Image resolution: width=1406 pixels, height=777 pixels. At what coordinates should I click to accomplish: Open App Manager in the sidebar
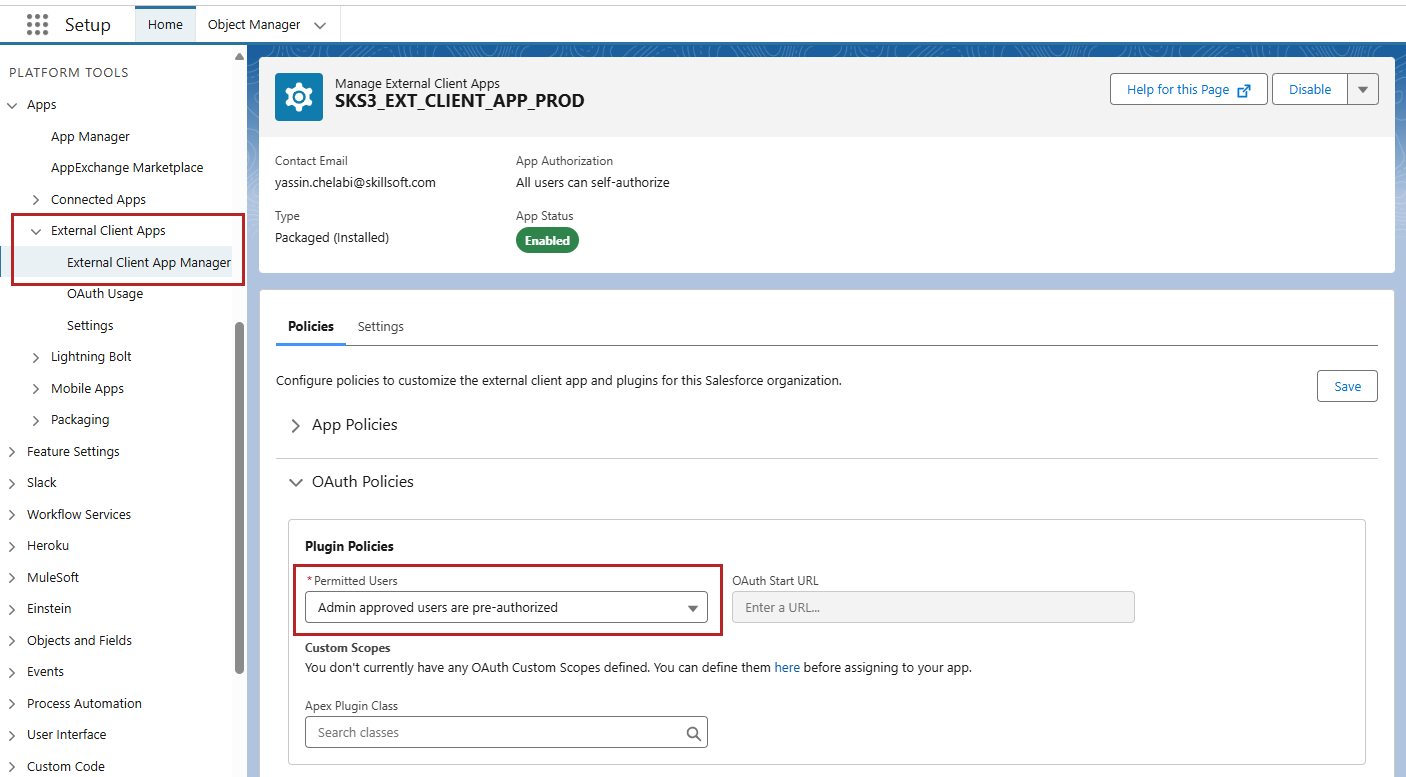coord(90,137)
